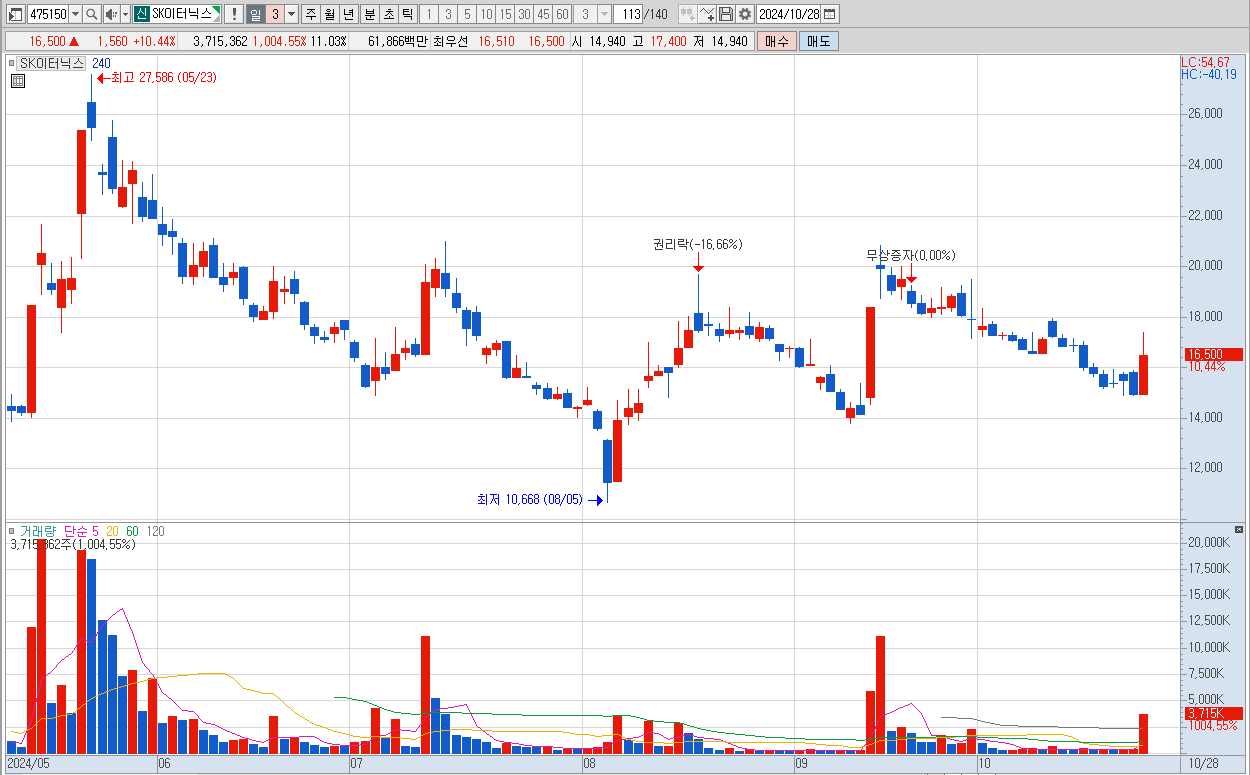The height and width of the screenshot is (775, 1250).
Task: Click the red up triangle beside 16,500
Action: [74, 41]
